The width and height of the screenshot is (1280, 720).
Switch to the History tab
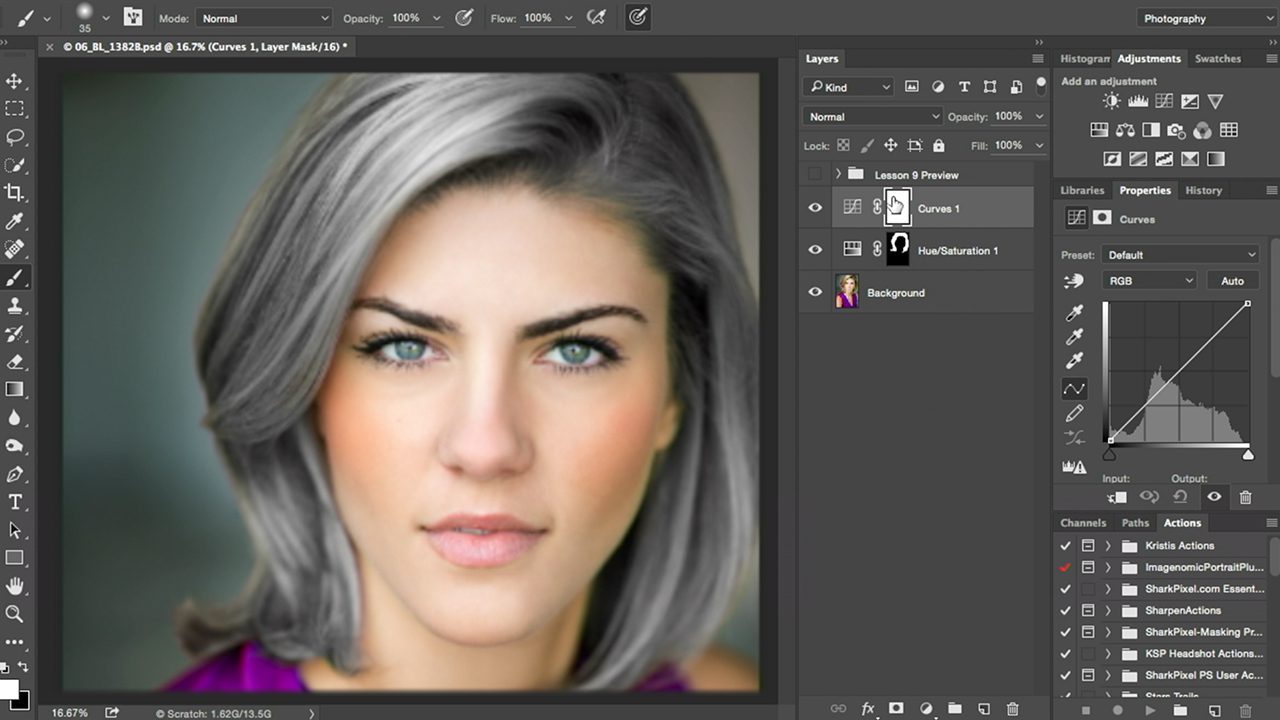[1203, 190]
